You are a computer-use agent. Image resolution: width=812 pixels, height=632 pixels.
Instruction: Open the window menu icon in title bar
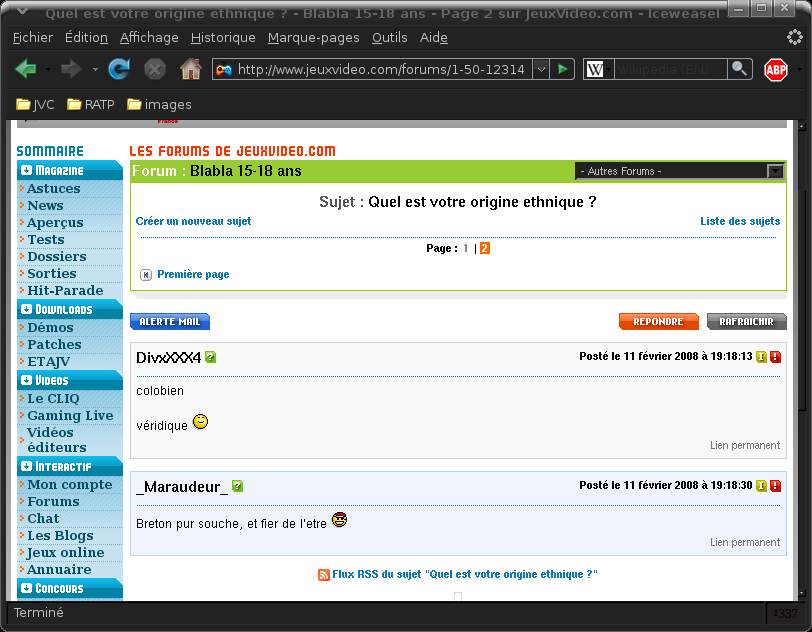(x=22, y=11)
